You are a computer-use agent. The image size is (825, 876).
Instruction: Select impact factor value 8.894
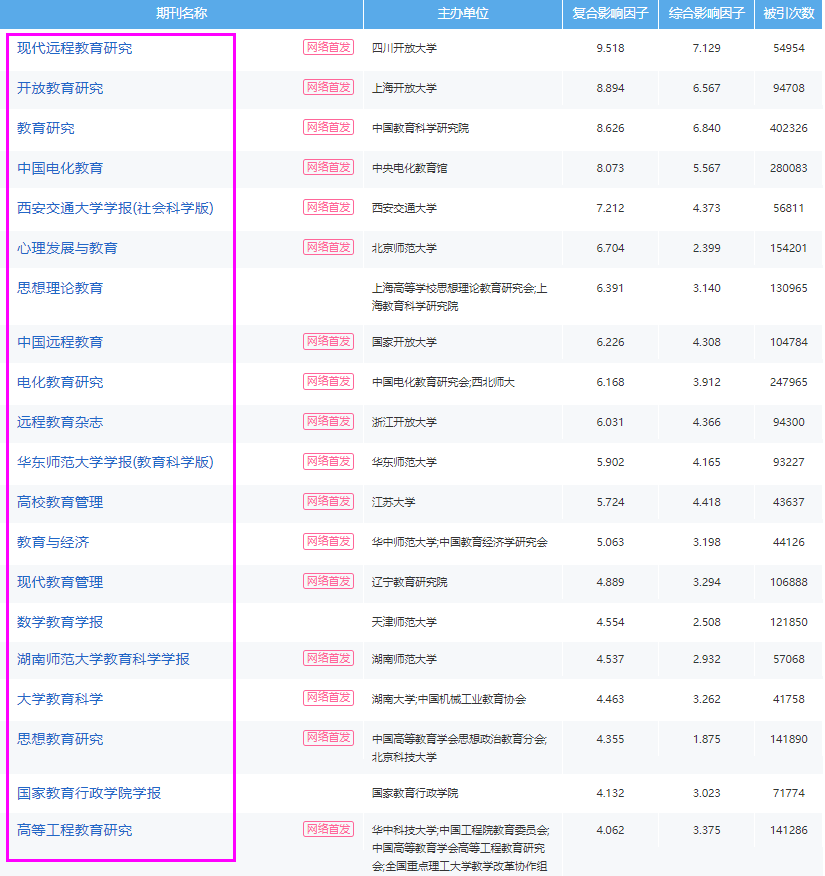tap(611, 88)
